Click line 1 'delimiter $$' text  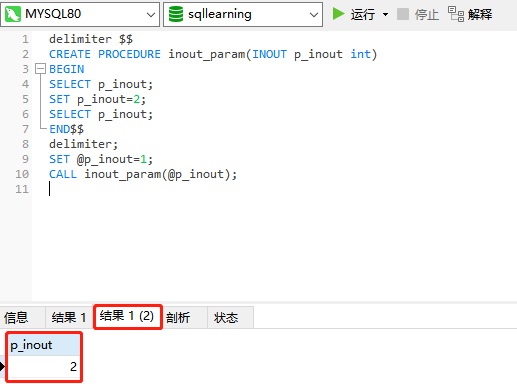click(x=91, y=39)
